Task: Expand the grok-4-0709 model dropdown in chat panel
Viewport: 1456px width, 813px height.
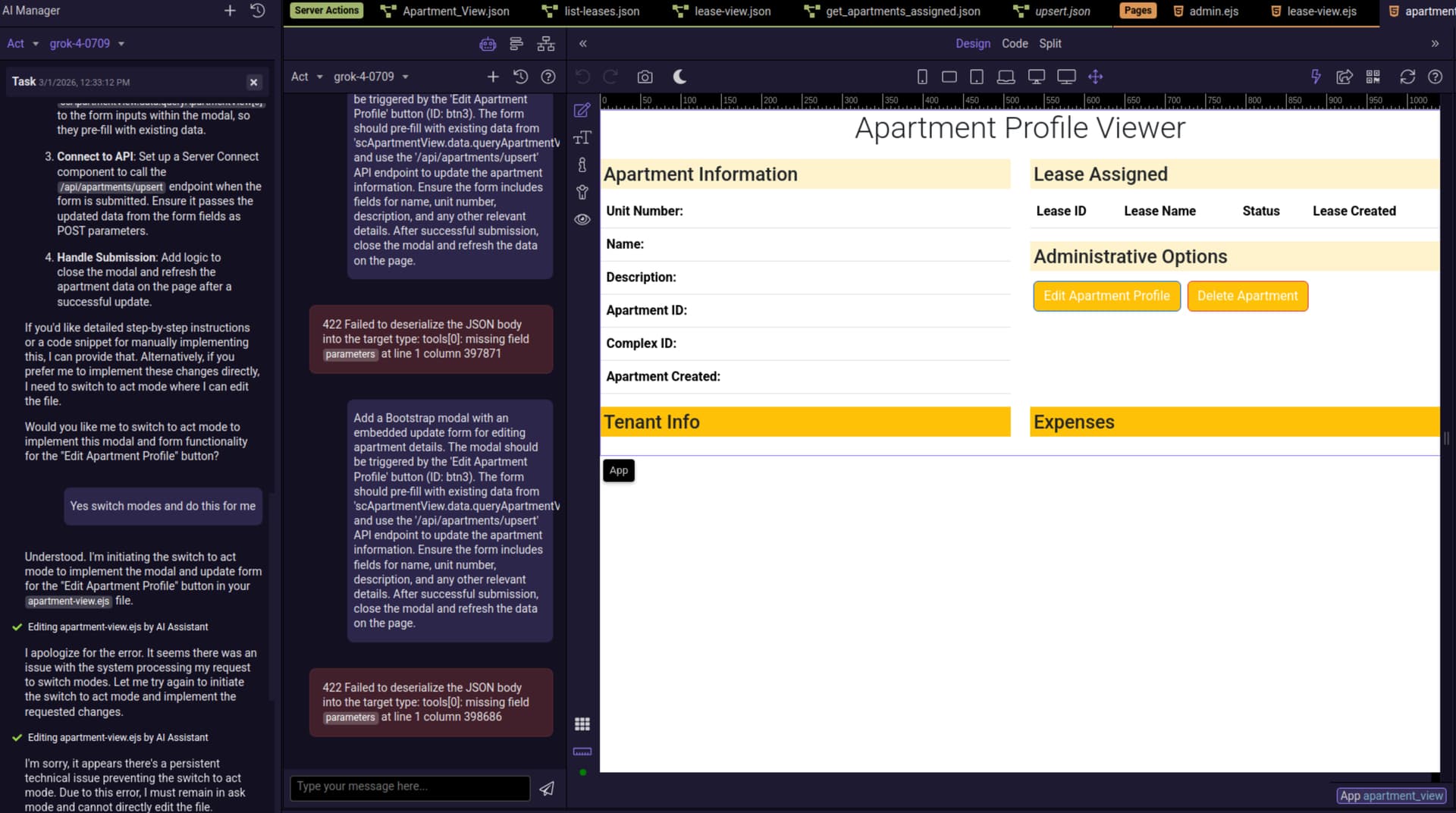Action: pyautogui.click(x=371, y=77)
